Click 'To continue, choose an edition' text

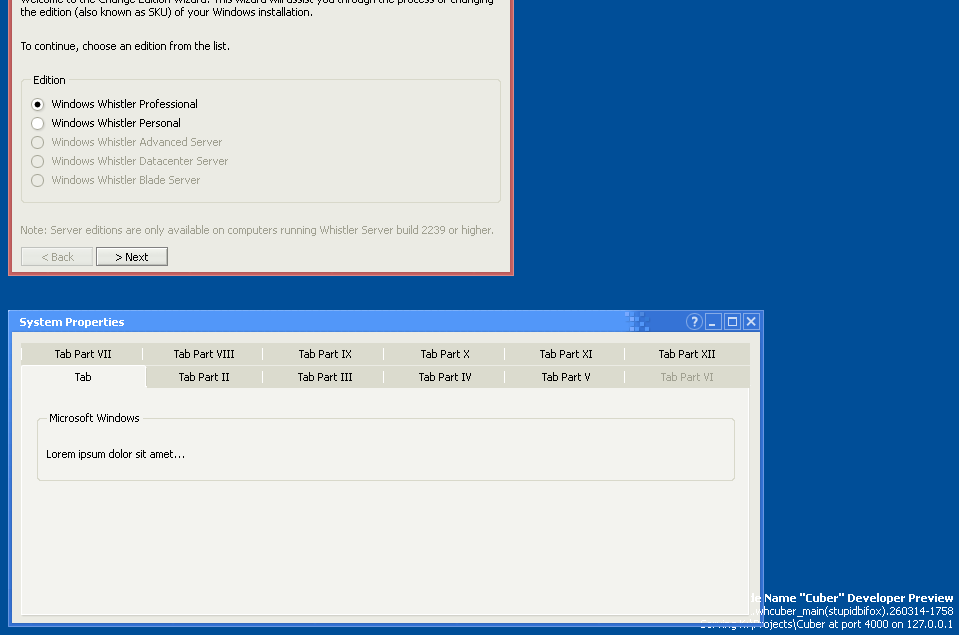125,46
